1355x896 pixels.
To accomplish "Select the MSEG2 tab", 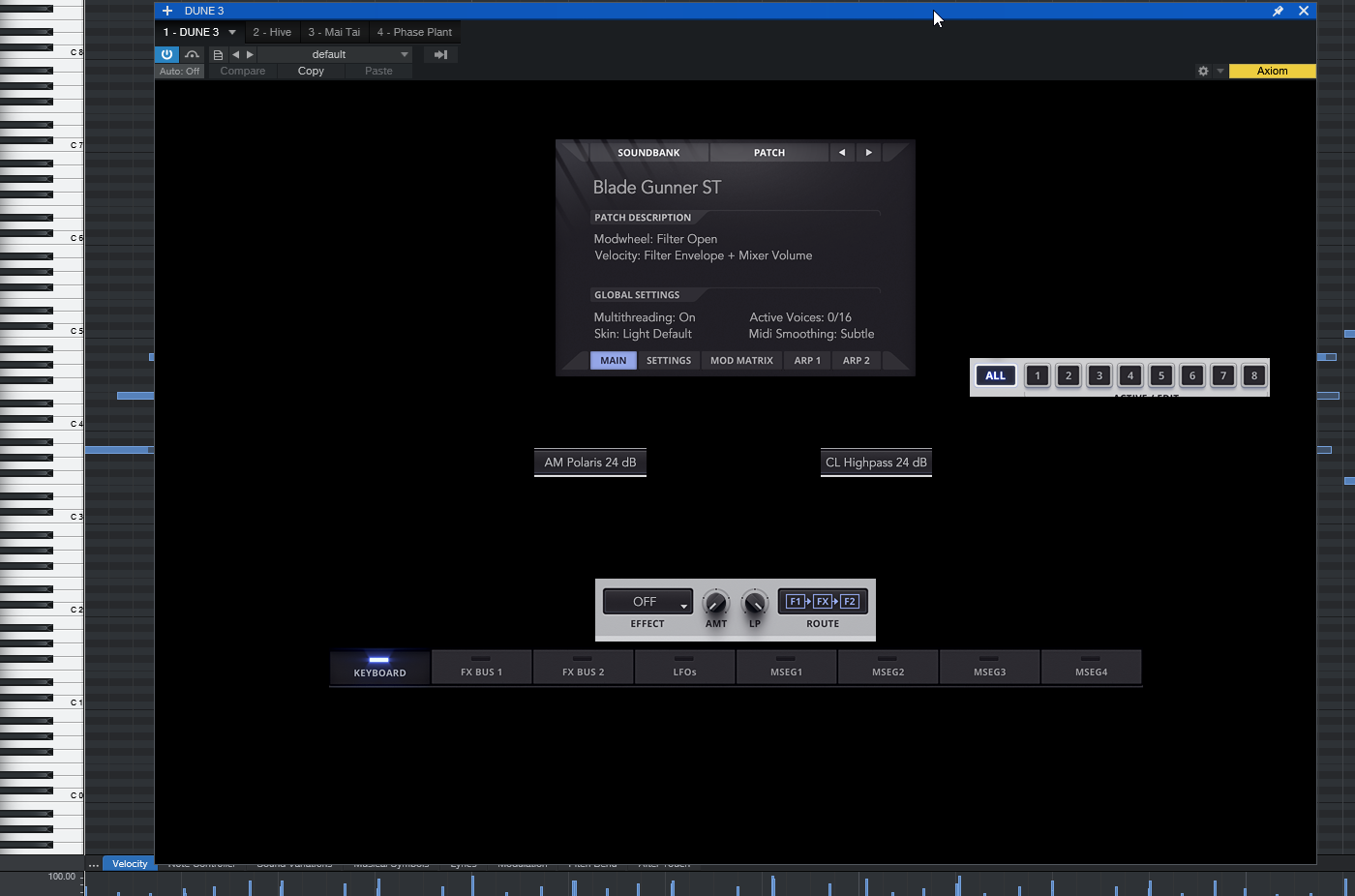I will (x=888, y=668).
